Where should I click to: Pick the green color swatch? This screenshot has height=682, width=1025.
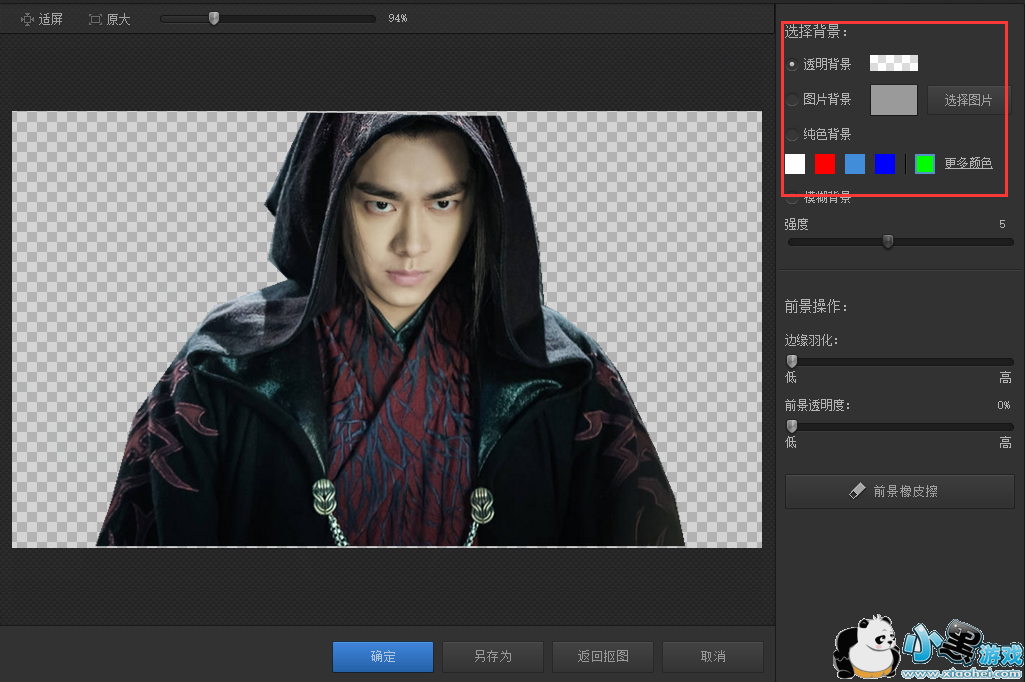point(925,164)
